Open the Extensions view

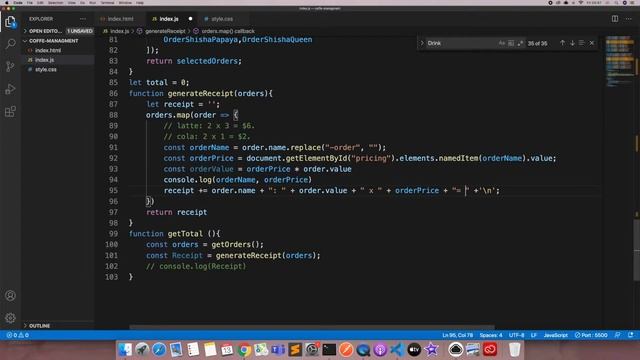pos(11,111)
